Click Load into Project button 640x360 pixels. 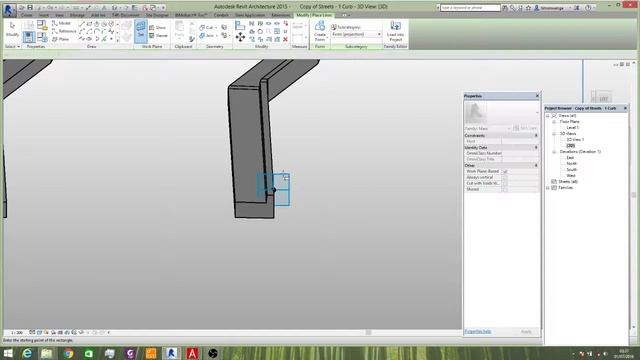[395, 31]
